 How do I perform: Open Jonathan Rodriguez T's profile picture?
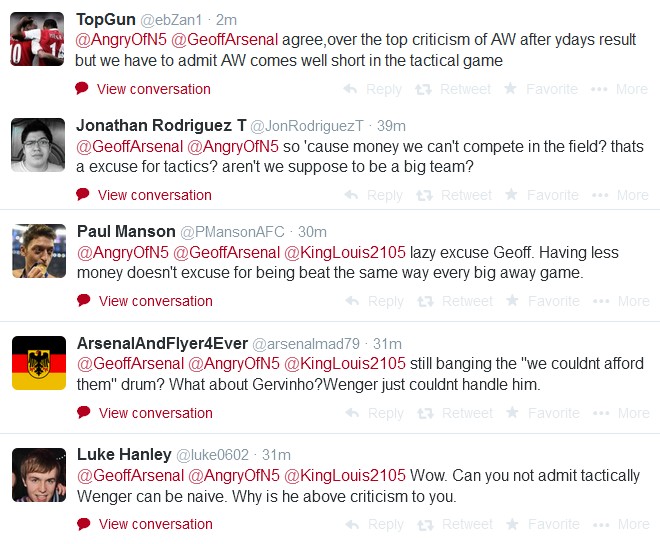[38, 144]
